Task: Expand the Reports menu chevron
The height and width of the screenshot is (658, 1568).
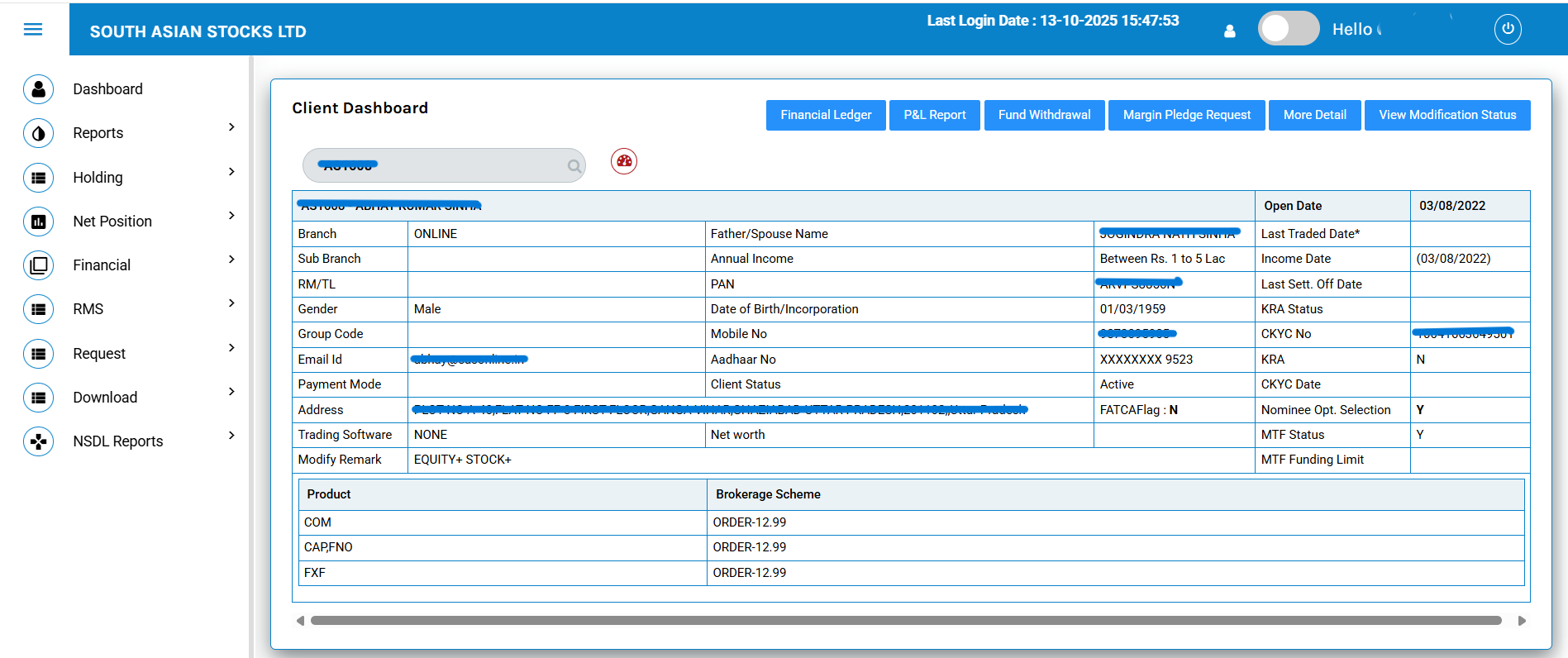Action: (x=231, y=127)
